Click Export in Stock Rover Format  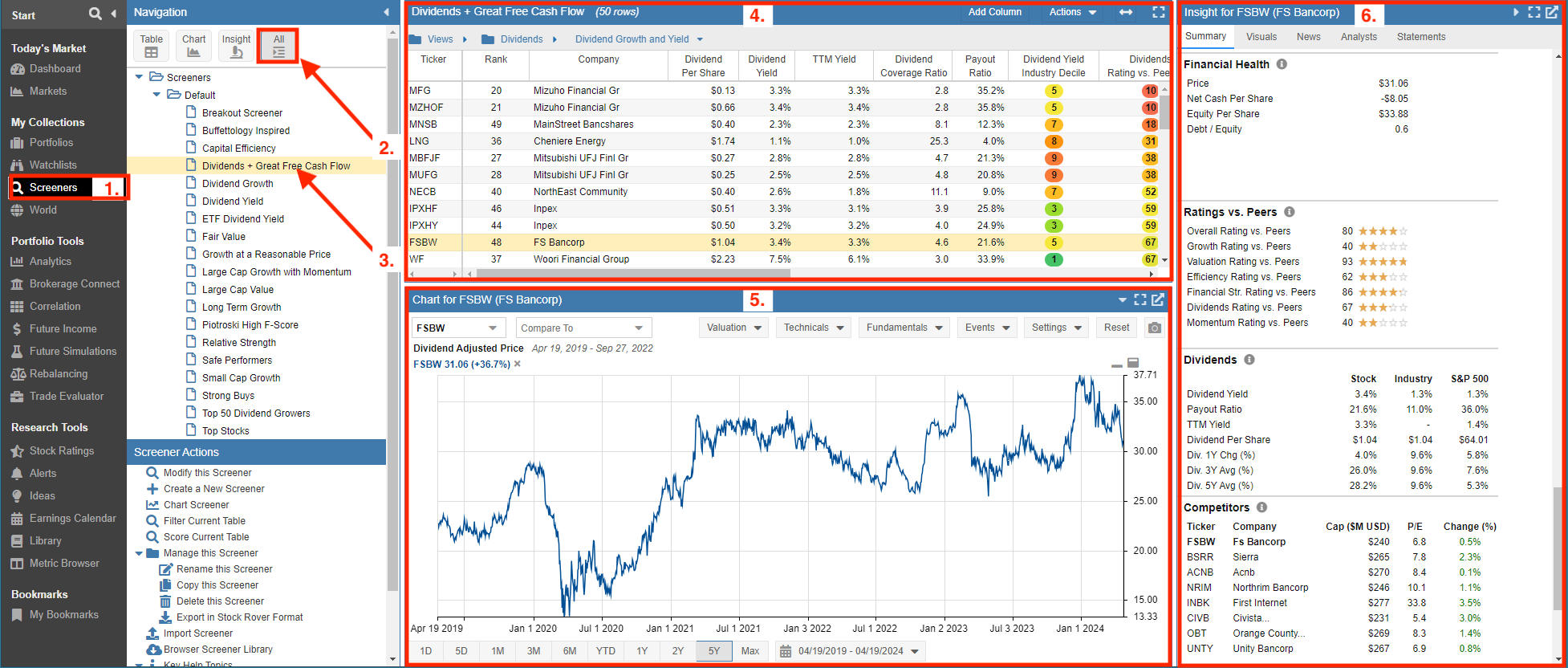(x=239, y=617)
